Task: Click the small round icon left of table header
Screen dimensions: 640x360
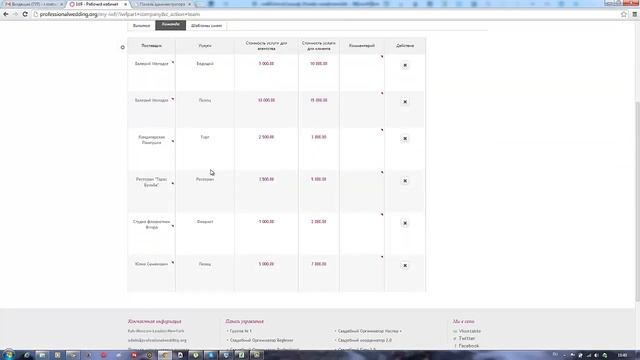Action: coord(122,47)
